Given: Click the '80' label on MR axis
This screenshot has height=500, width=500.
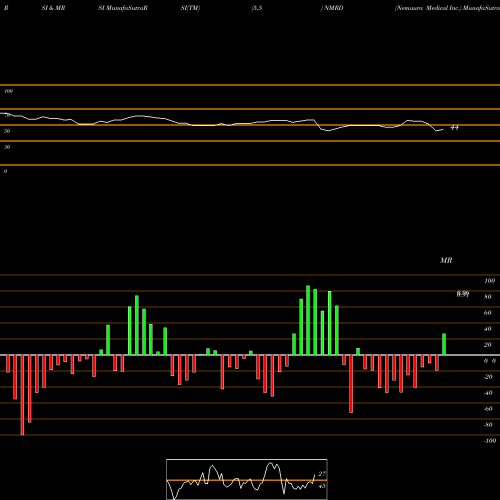Looking at the screenshot, I should (x=488, y=297).
